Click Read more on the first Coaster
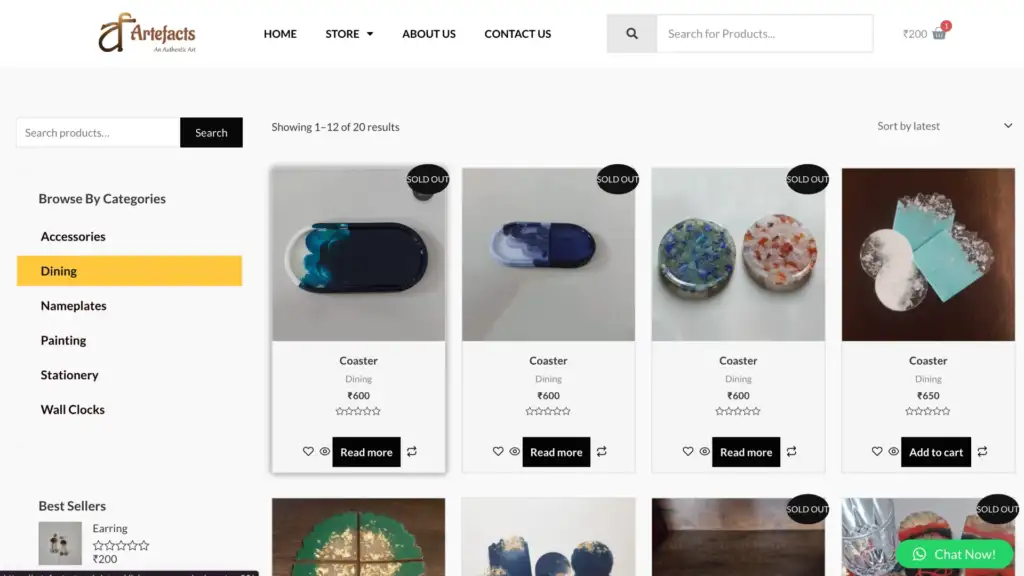 point(366,451)
